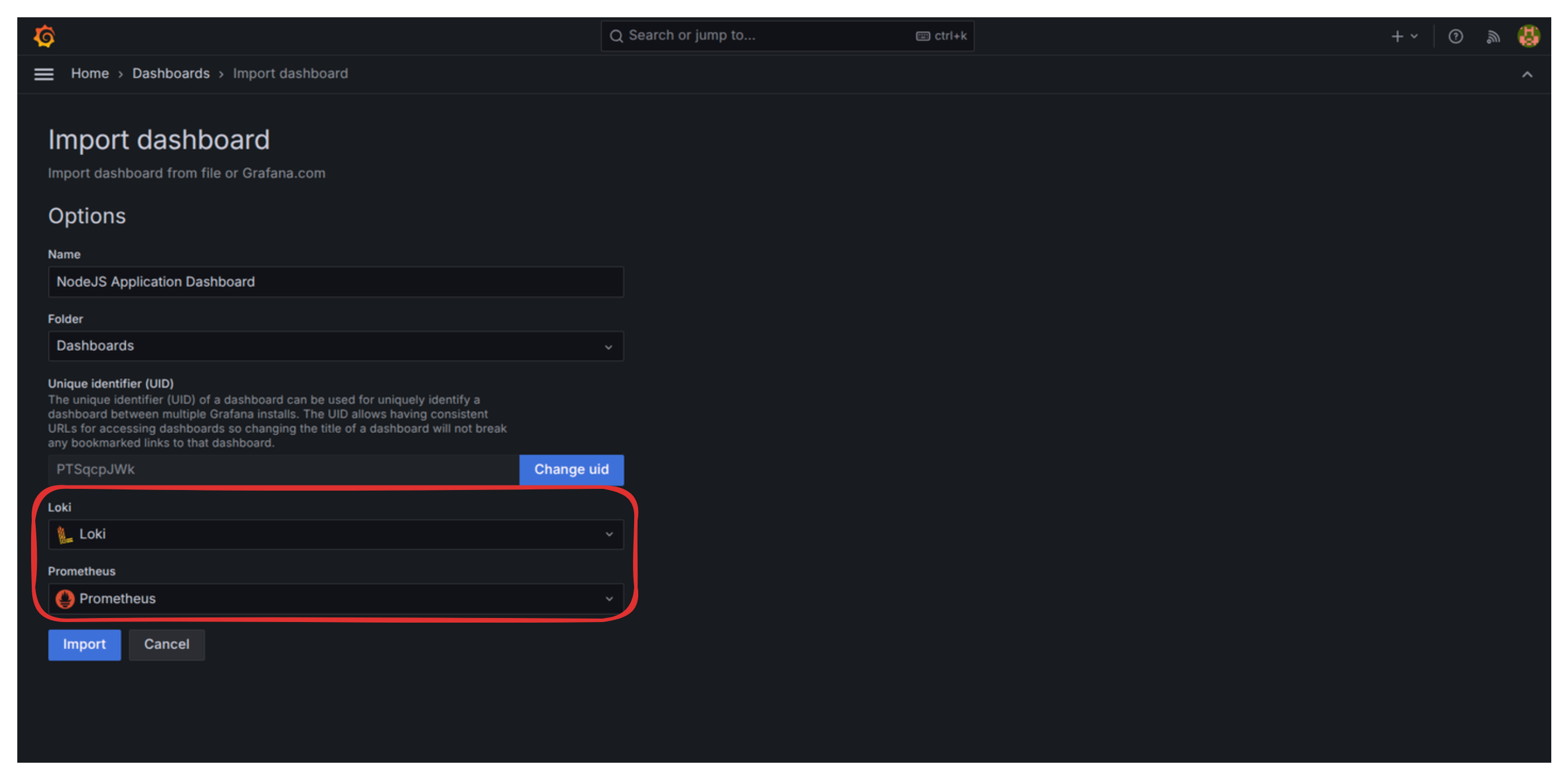
Task: Open the news feed RSS icon
Action: pos(1492,36)
